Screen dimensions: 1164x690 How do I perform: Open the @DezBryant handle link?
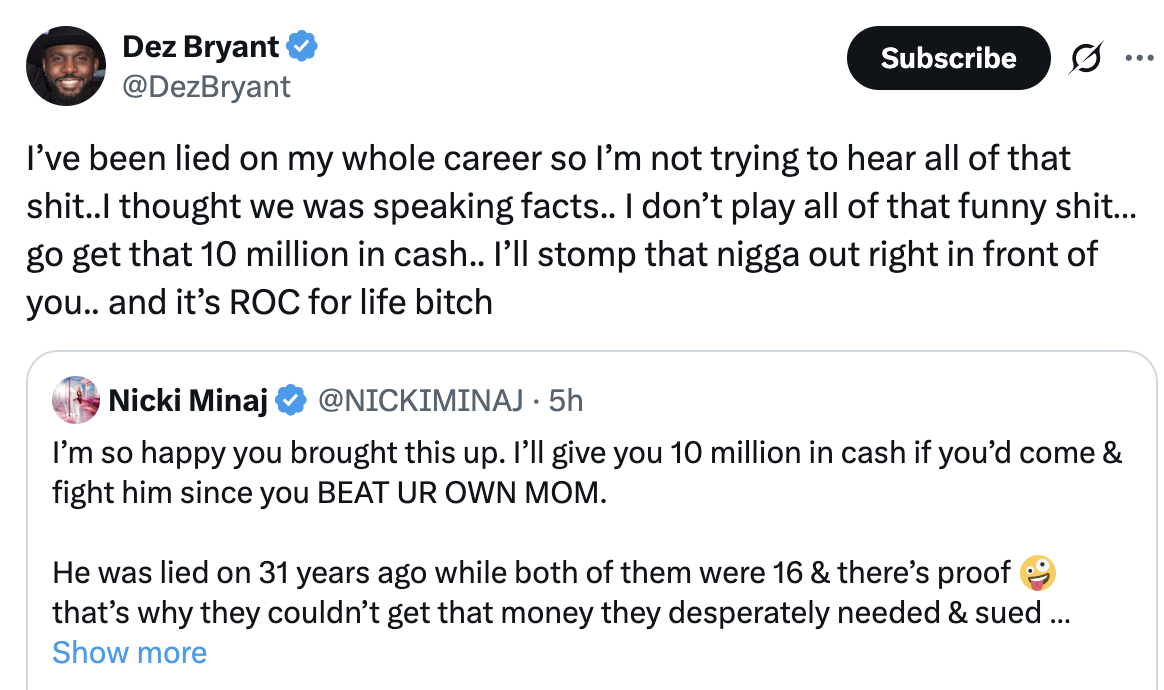(206, 87)
